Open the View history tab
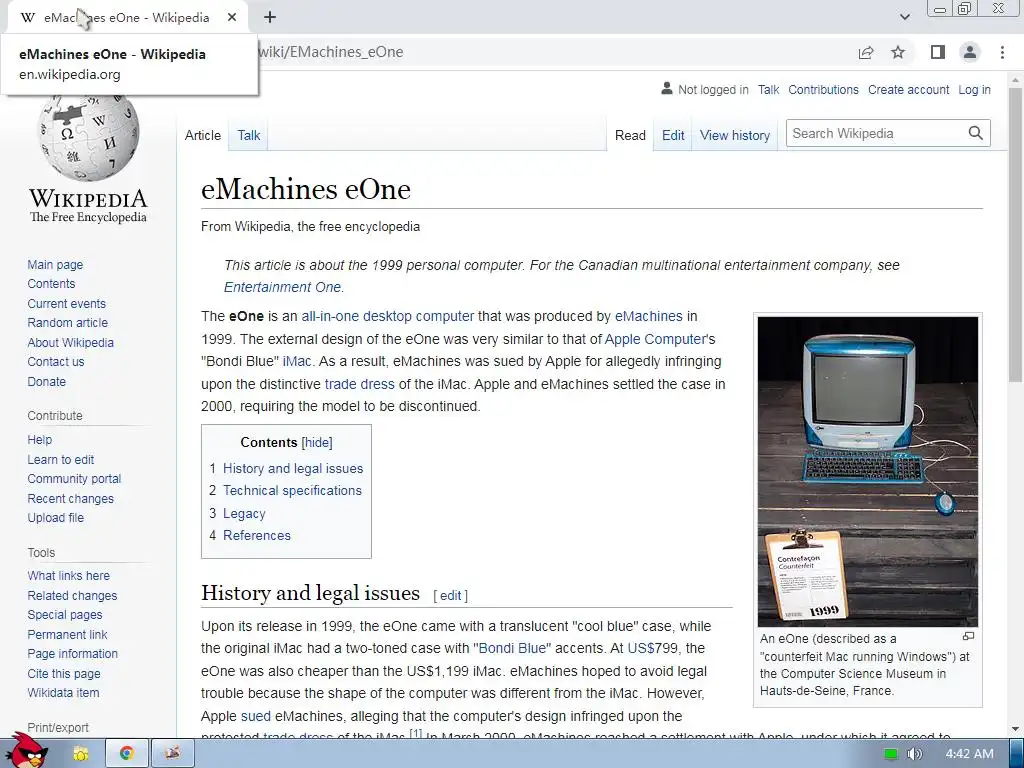 click(735, 135)
